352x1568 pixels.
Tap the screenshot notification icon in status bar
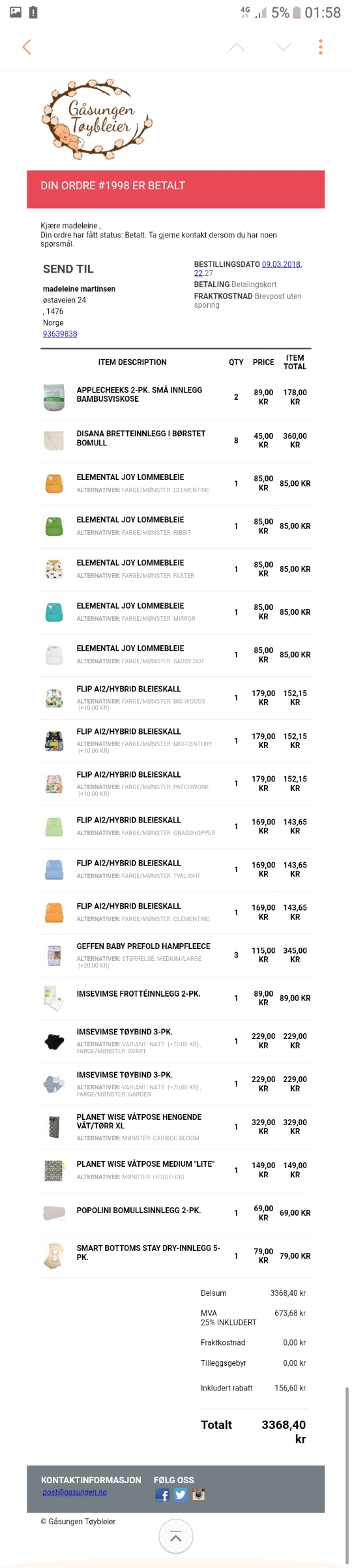tap(16, 12)
